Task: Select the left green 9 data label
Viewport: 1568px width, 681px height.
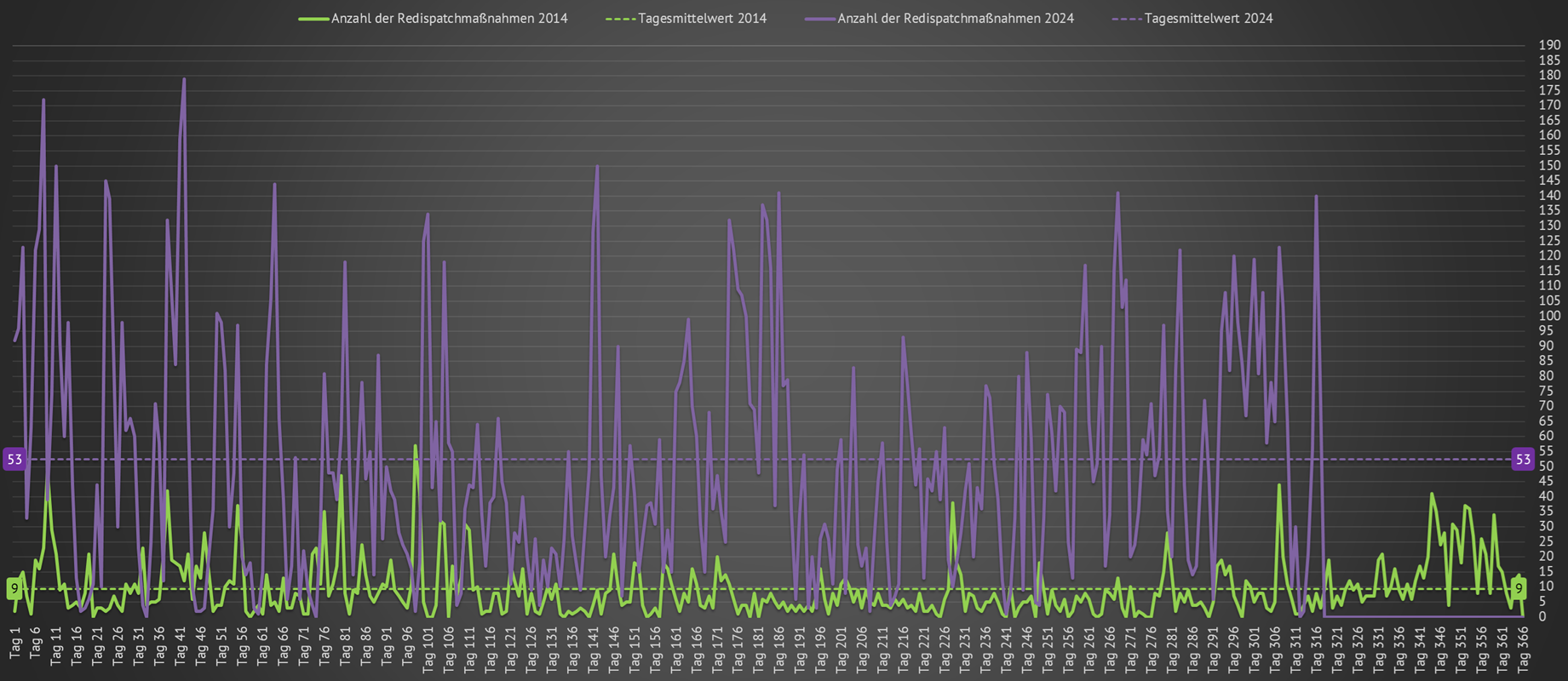Action: (x=14, y=588)
